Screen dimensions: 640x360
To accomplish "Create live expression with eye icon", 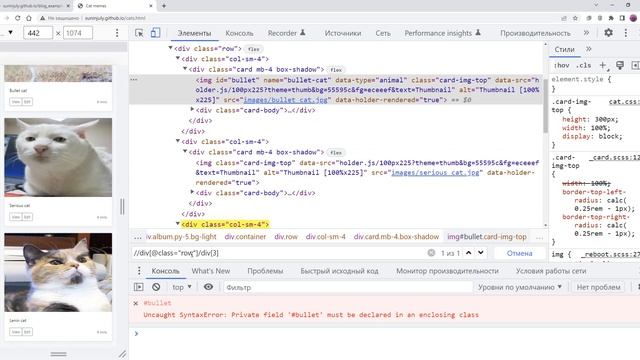I will pos(208,287).
